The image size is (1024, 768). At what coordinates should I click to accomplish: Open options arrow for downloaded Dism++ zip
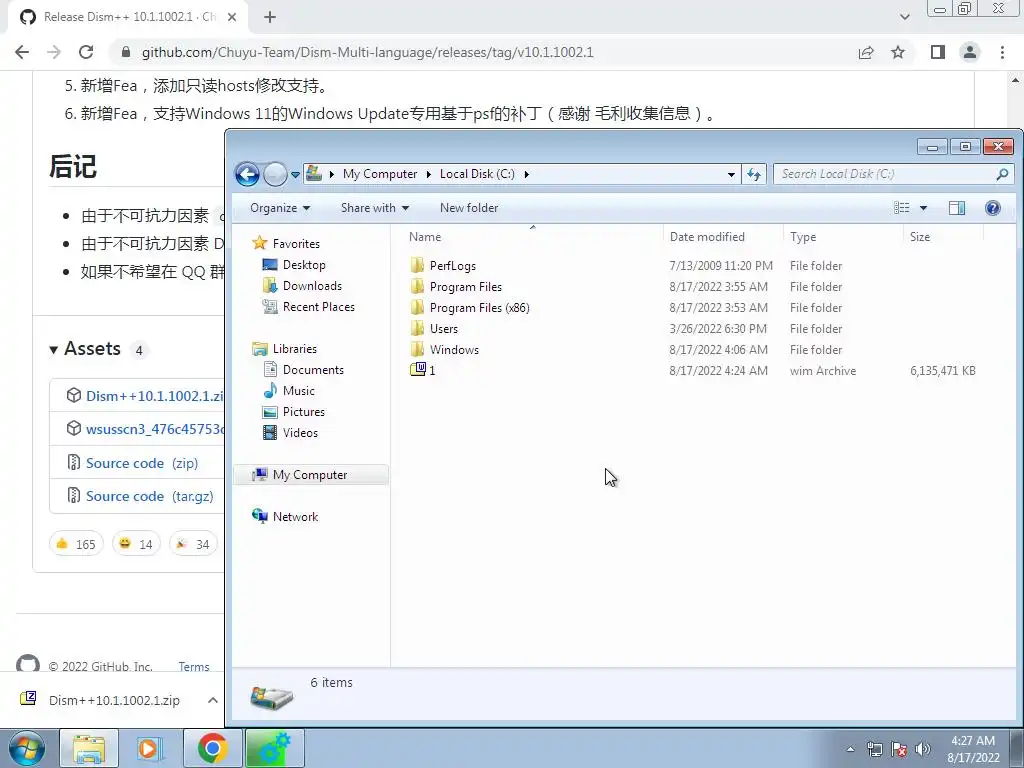point(213,700)
